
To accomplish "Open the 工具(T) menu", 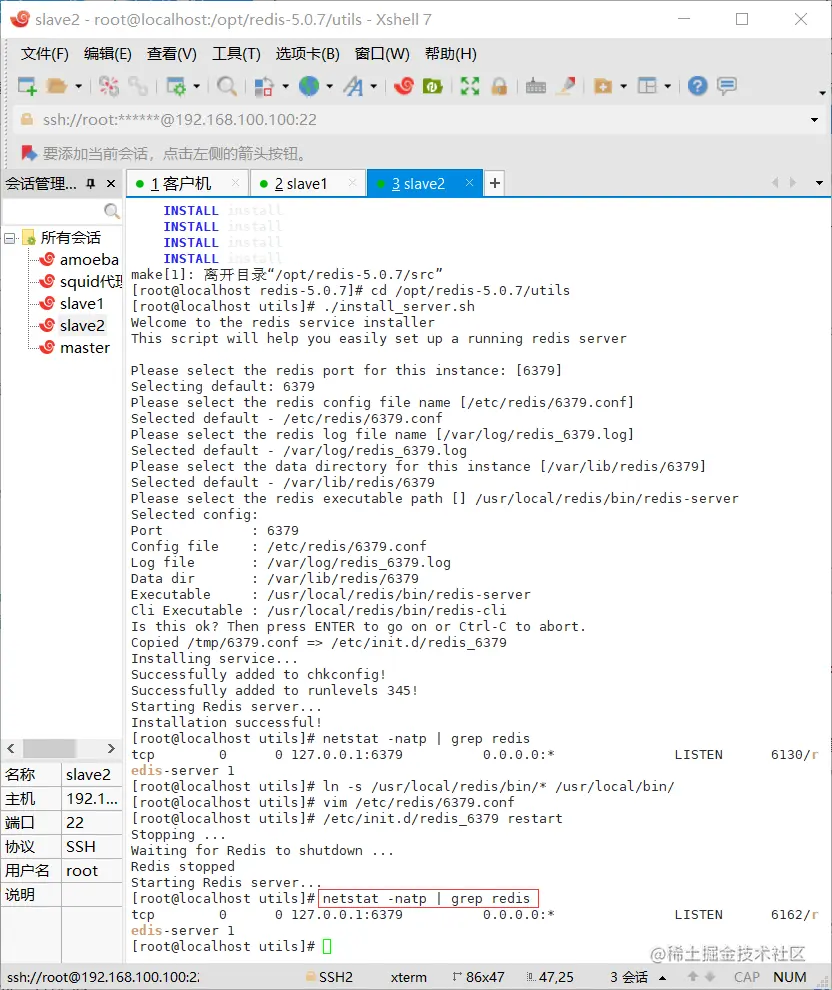I will point(236,54).
